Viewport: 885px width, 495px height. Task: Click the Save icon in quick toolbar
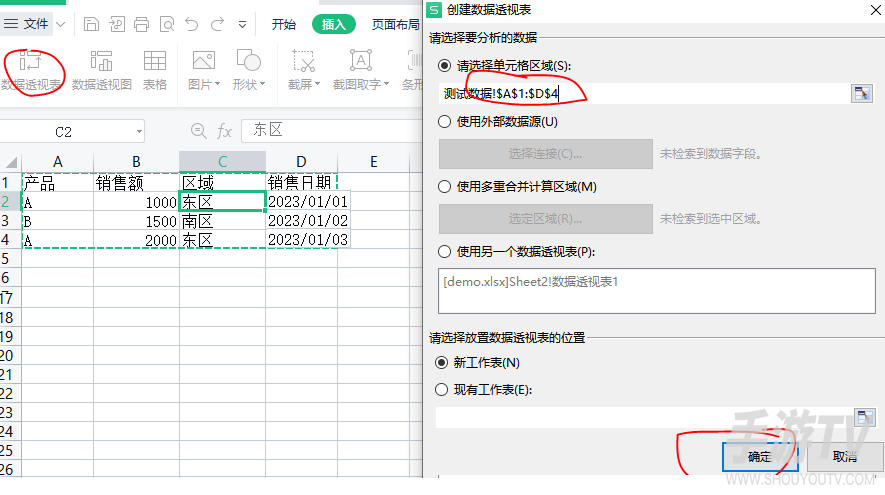(91, 24)
